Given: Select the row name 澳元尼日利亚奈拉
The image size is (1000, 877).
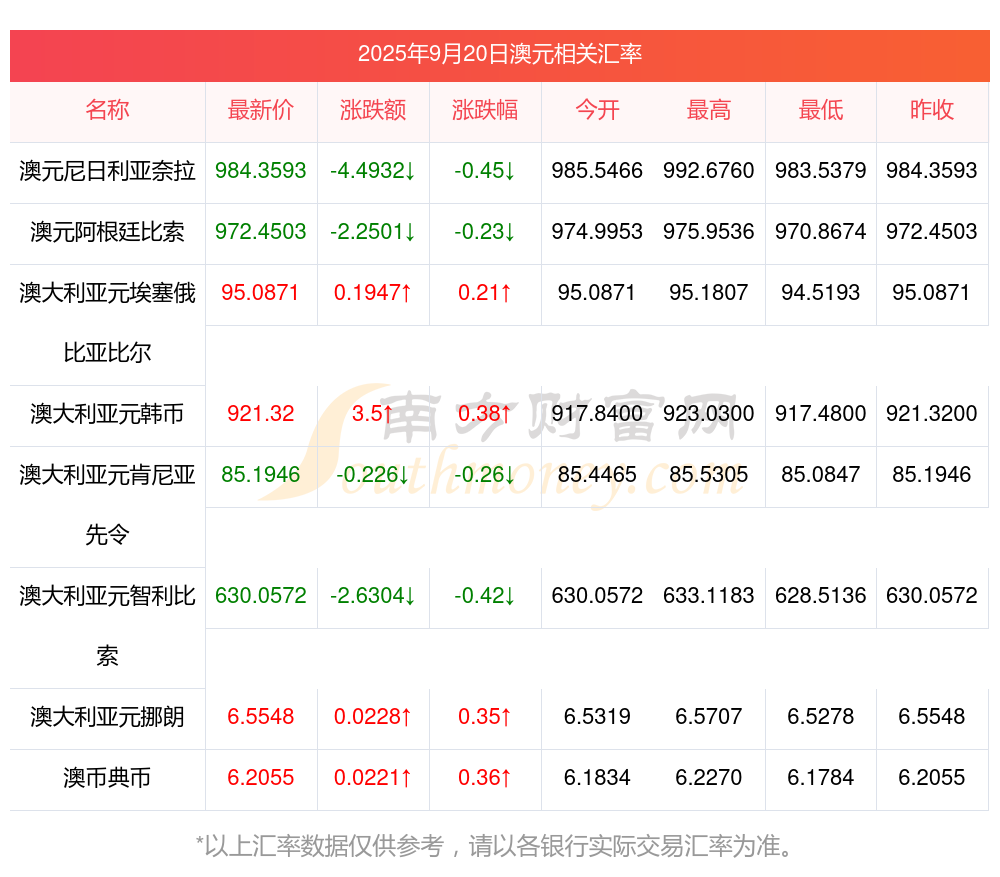Looking at the screenshot, I should [x=107, y=171].
